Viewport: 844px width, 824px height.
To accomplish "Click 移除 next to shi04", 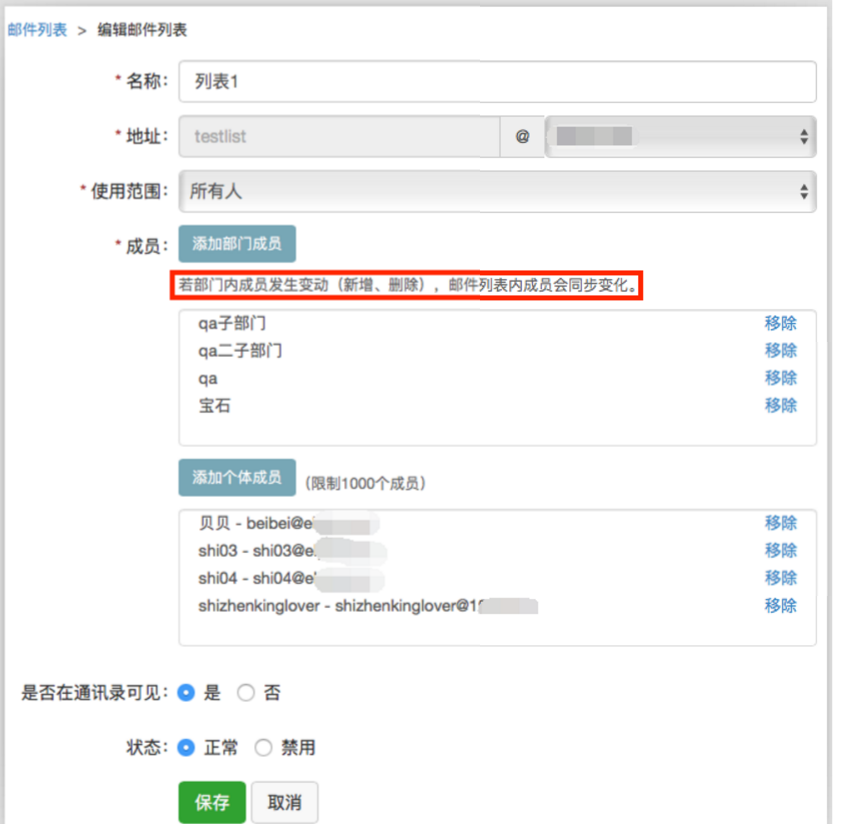I will (780, 577).
